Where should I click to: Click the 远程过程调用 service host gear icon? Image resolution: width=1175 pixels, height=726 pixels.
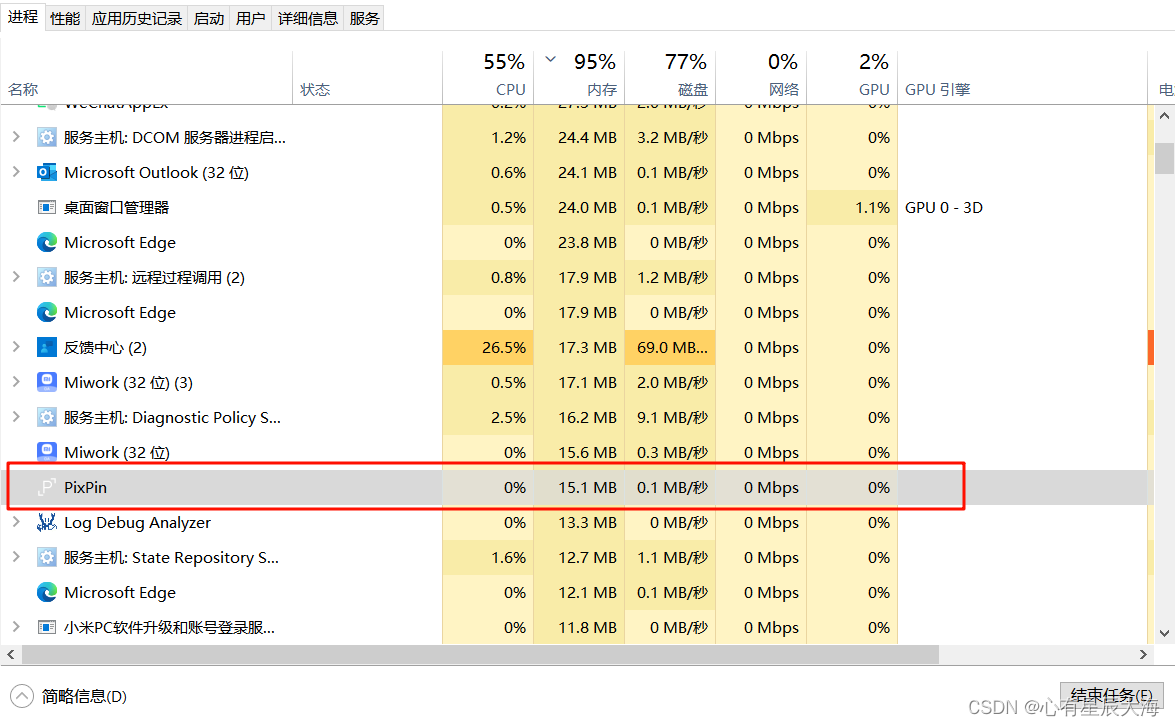click(x=46, y=277)
